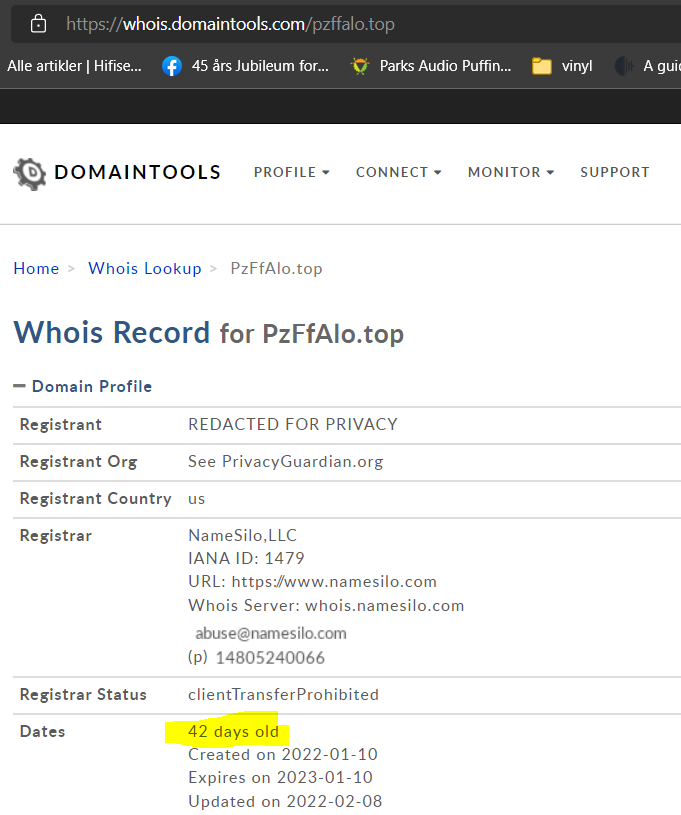Select the Whois Server whois.namesilo.com text
Image resolution: width=681 pixels, height=815 pixels.
pyautogui.click(x=326, y=606)
